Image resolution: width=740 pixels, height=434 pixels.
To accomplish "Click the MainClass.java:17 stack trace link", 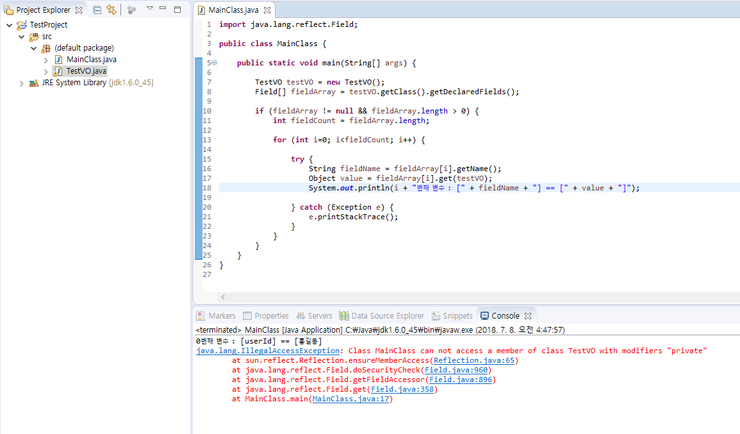I will [350, 398].
